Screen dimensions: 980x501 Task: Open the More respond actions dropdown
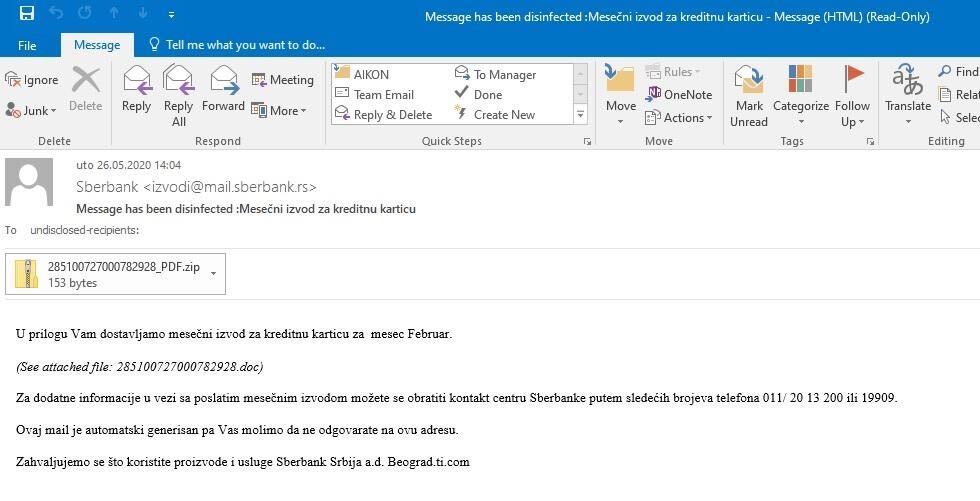[279, 111]
